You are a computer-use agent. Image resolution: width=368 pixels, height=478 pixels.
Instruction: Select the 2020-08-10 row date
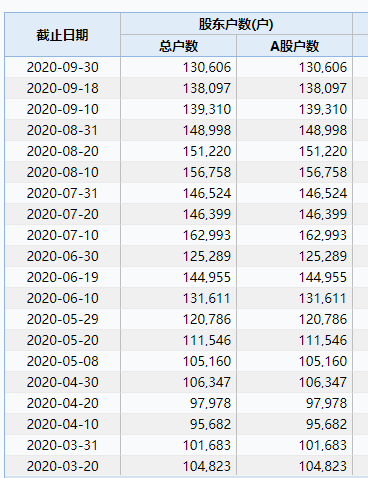[x=63, y=172]
